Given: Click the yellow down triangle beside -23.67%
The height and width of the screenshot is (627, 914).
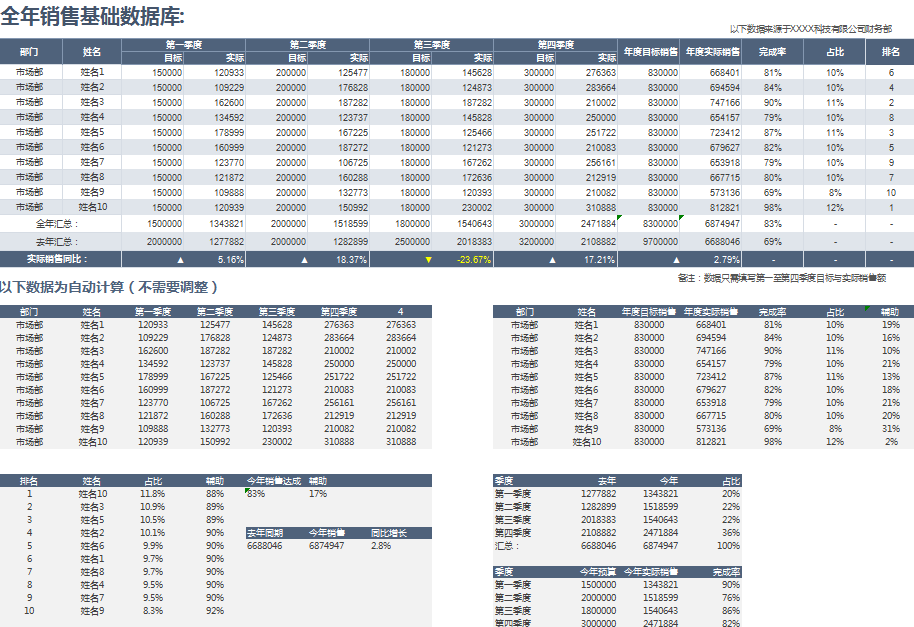Looking at the screenshot, I should click(x=429, y=260).
